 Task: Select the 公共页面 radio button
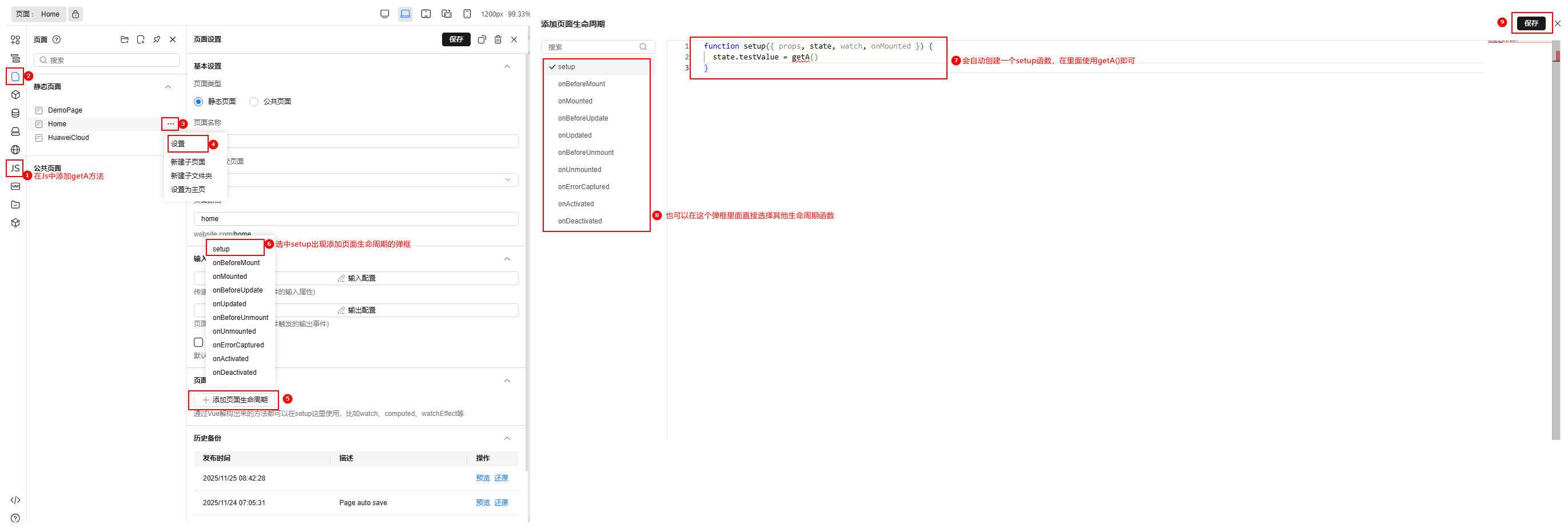[254, 102]
